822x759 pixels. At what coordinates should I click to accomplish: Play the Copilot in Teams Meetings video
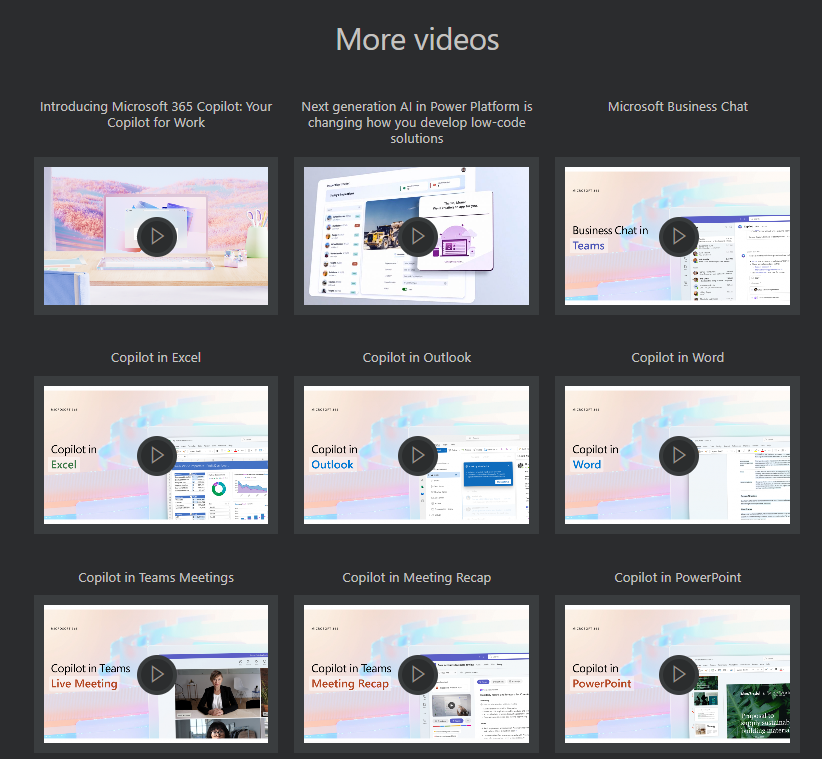tap(157, 675)
